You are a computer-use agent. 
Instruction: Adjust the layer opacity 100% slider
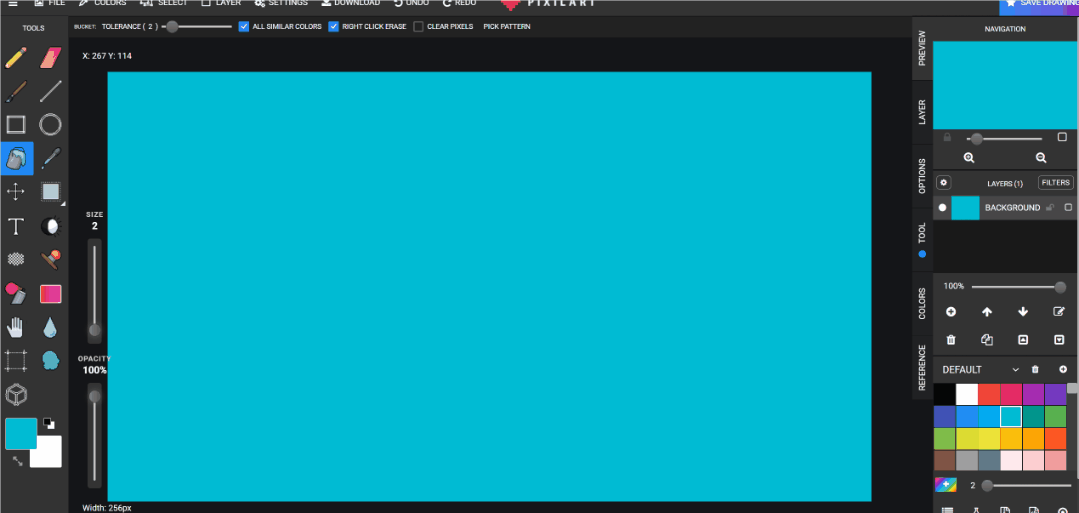[1019, 286]
